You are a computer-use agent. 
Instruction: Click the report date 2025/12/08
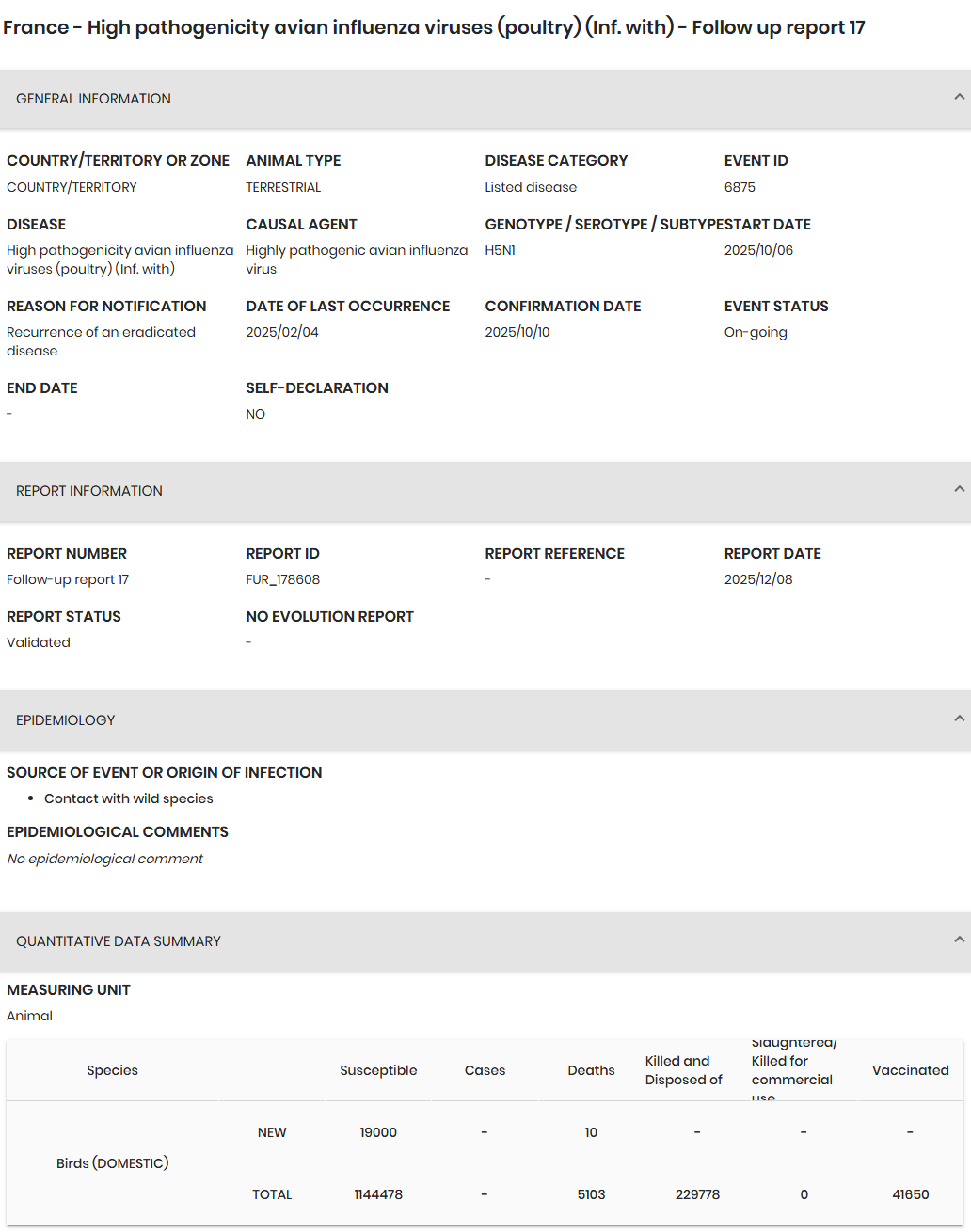758,579
